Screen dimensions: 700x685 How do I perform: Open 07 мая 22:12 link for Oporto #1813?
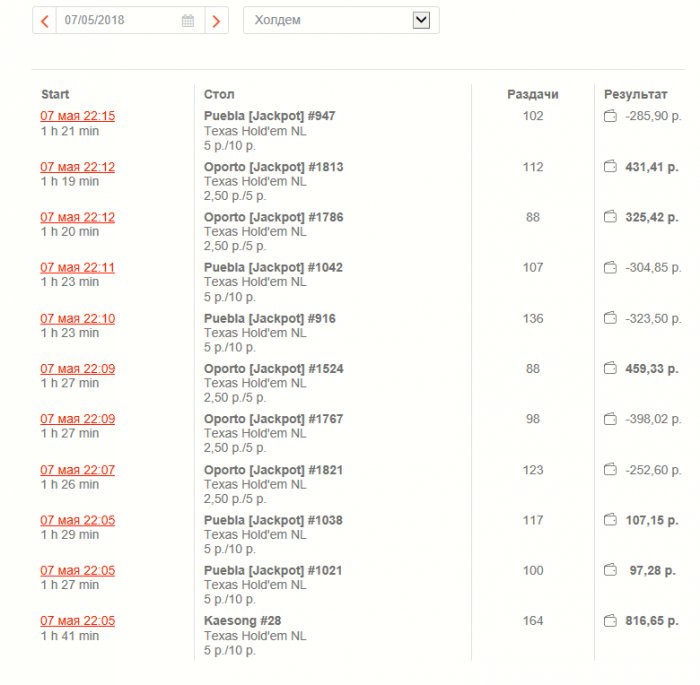[x=78, y=167]
